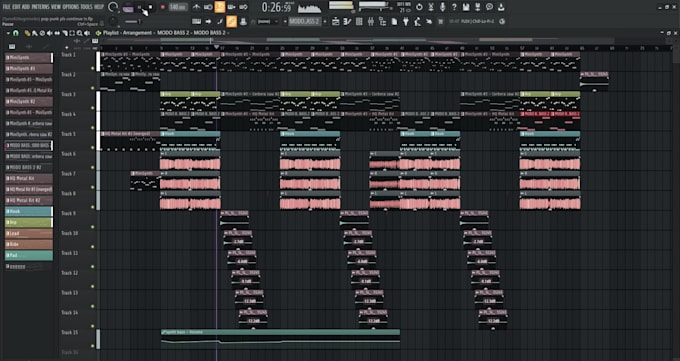
Task: Toggle playlist snap magnet icon
Action: click(16, 33)
